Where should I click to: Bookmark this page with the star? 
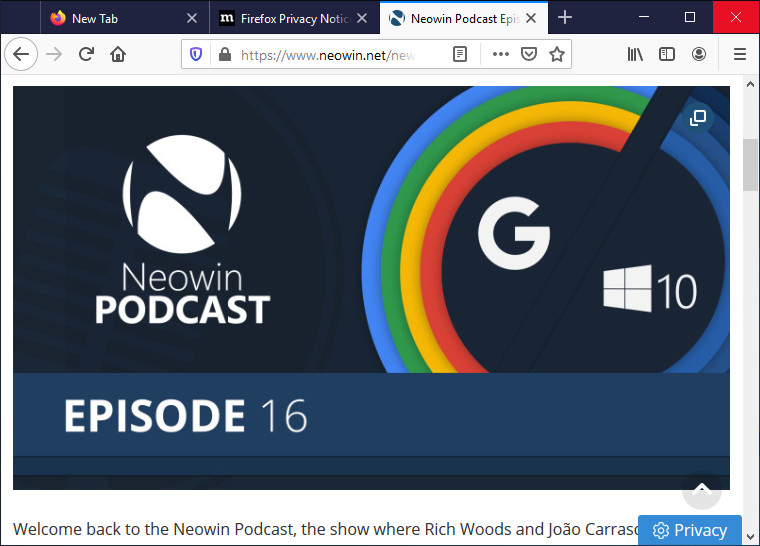click(x=557, y=54)
